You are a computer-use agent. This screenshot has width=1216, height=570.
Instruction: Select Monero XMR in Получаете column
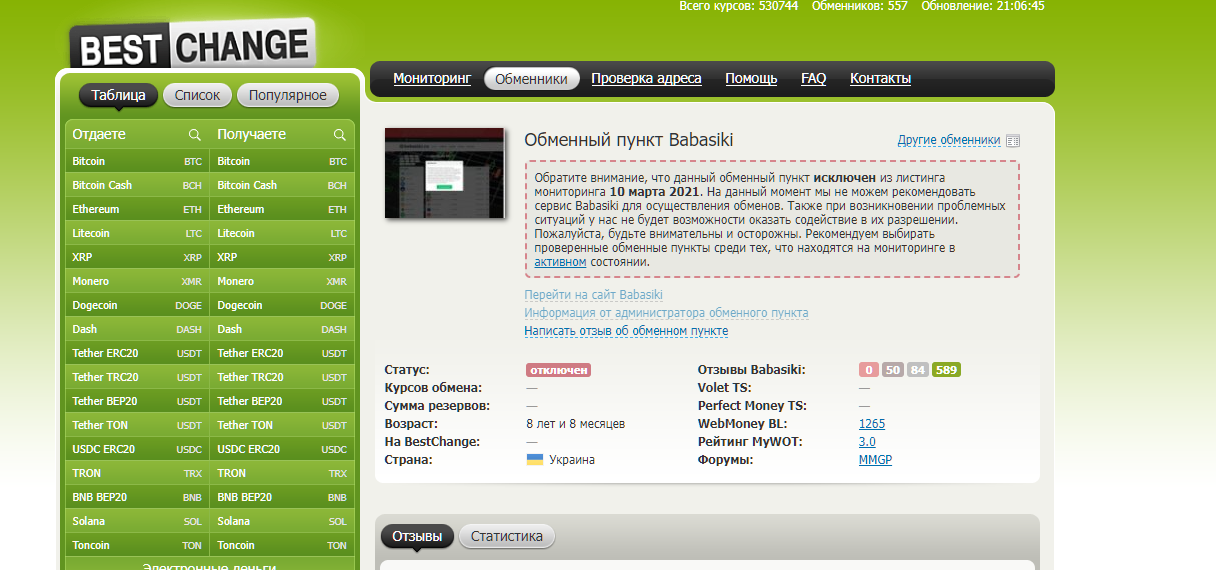[x=282, y=281]
